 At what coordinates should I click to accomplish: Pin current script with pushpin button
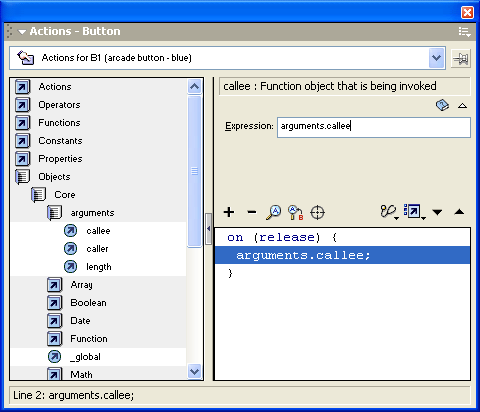point(461,59)
